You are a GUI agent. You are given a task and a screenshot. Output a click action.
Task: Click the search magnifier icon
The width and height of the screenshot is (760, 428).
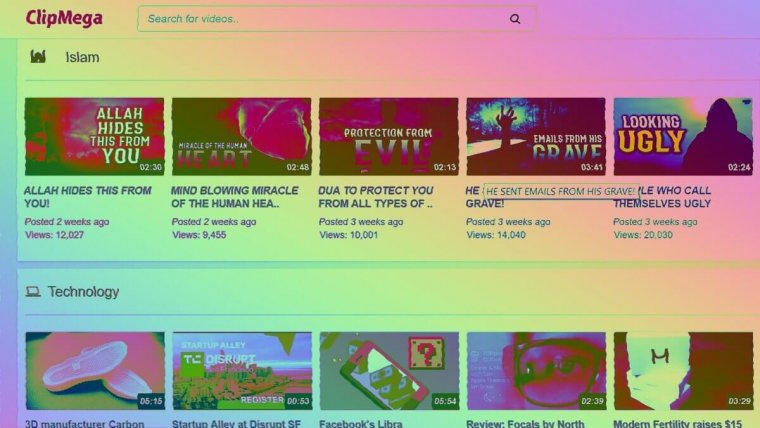tap(515, 19)
